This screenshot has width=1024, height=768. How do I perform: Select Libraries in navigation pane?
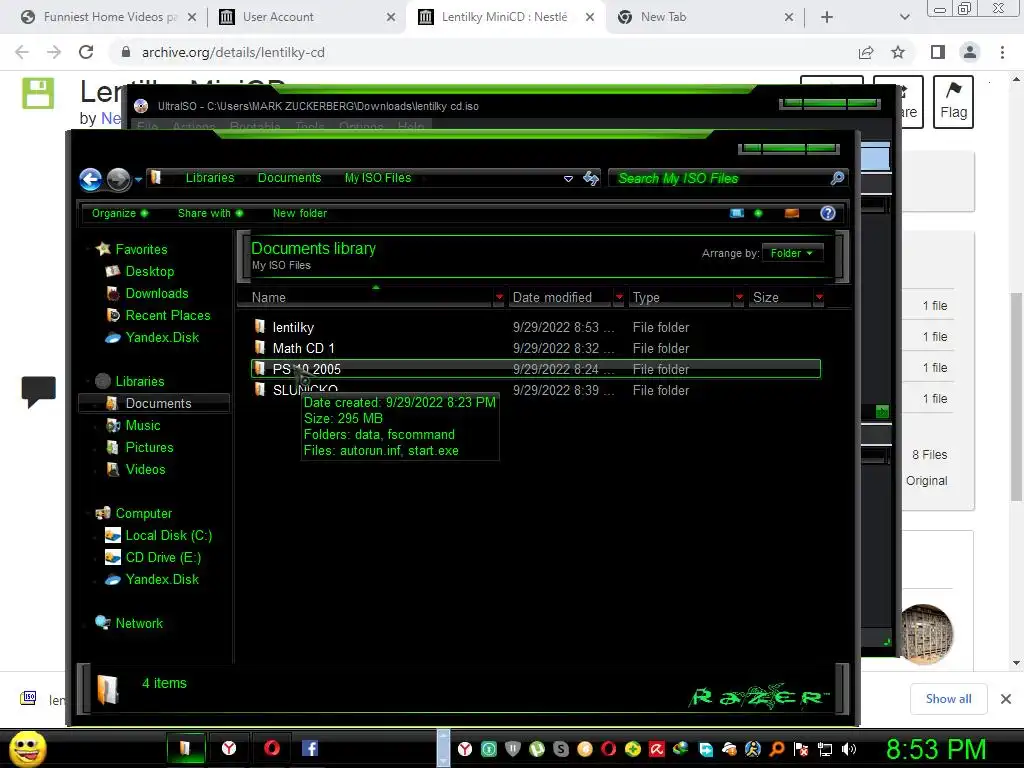[x=140, y=381]
